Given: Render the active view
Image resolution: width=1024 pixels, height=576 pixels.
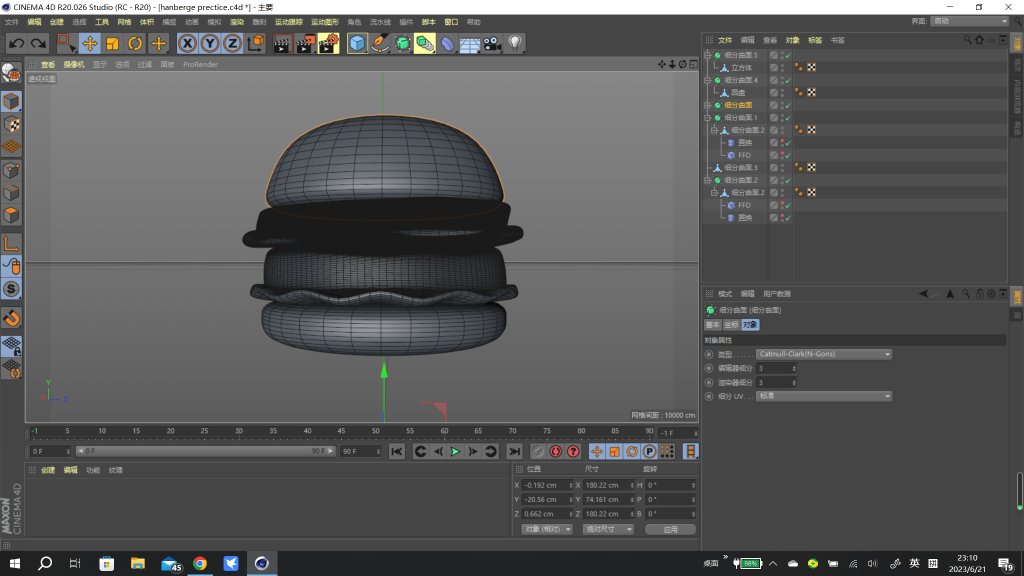Looking at the screenshot, I should tap(282, 44).
